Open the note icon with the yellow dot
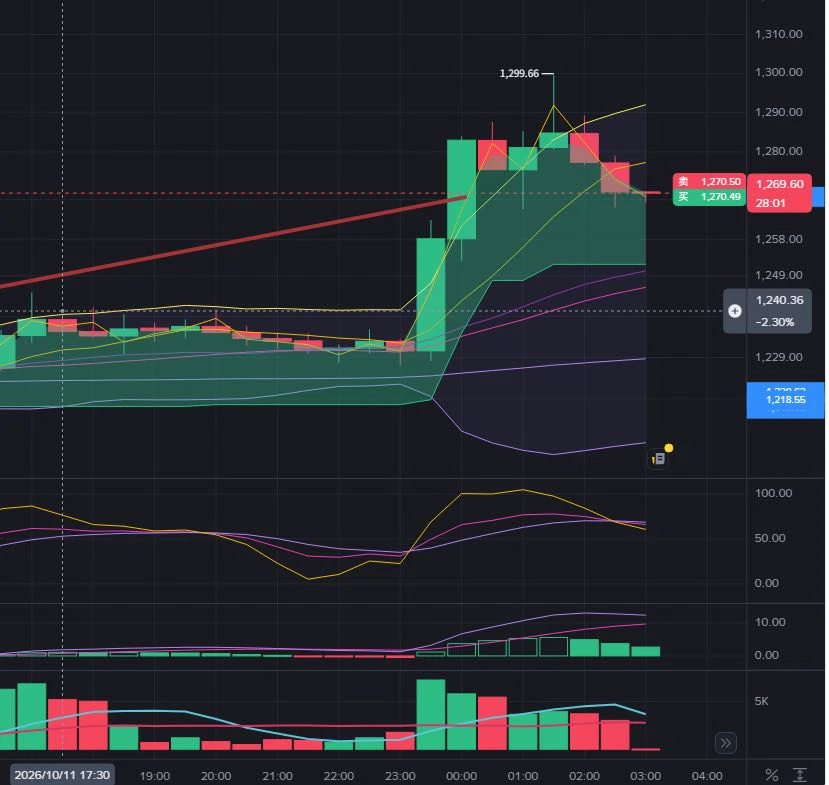The height and width of the screenshot is (785, 829). (x=659, y=458)
